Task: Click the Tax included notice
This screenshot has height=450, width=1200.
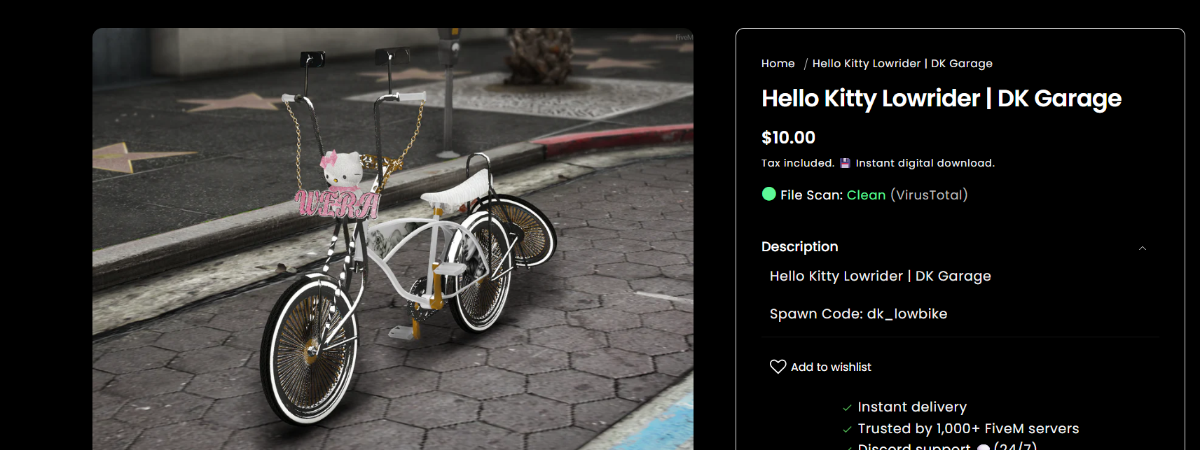Action: [796, 163]
